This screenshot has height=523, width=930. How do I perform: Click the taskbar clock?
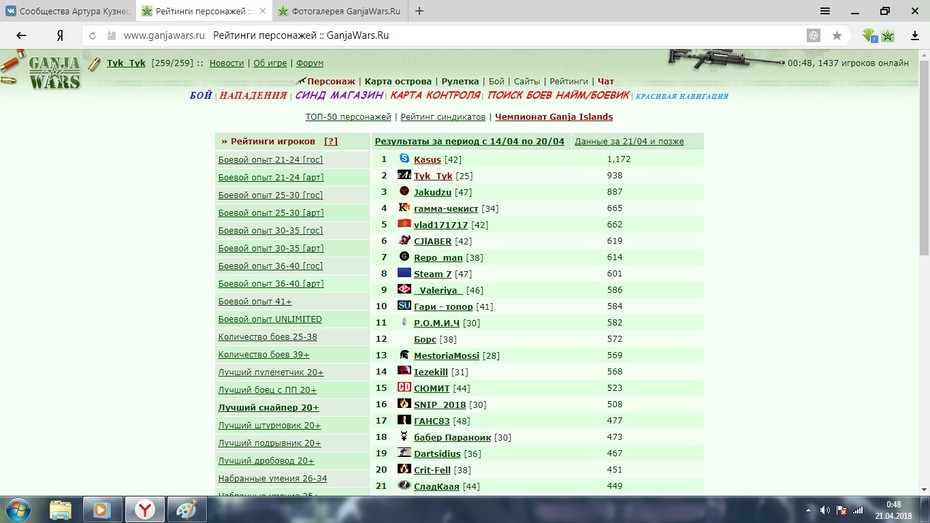point(893,510)
